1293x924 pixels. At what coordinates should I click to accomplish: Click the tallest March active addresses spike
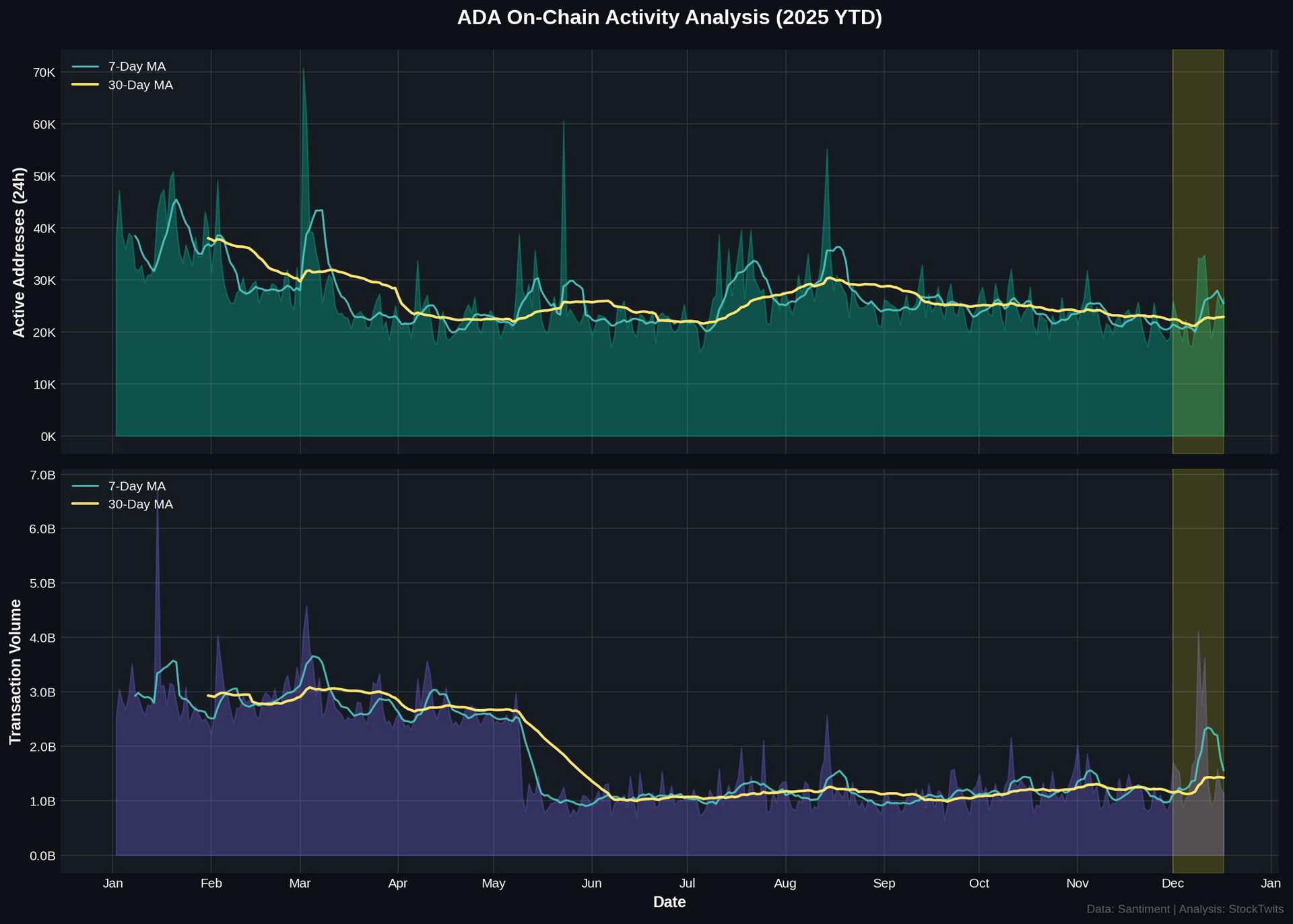(304, 71)
